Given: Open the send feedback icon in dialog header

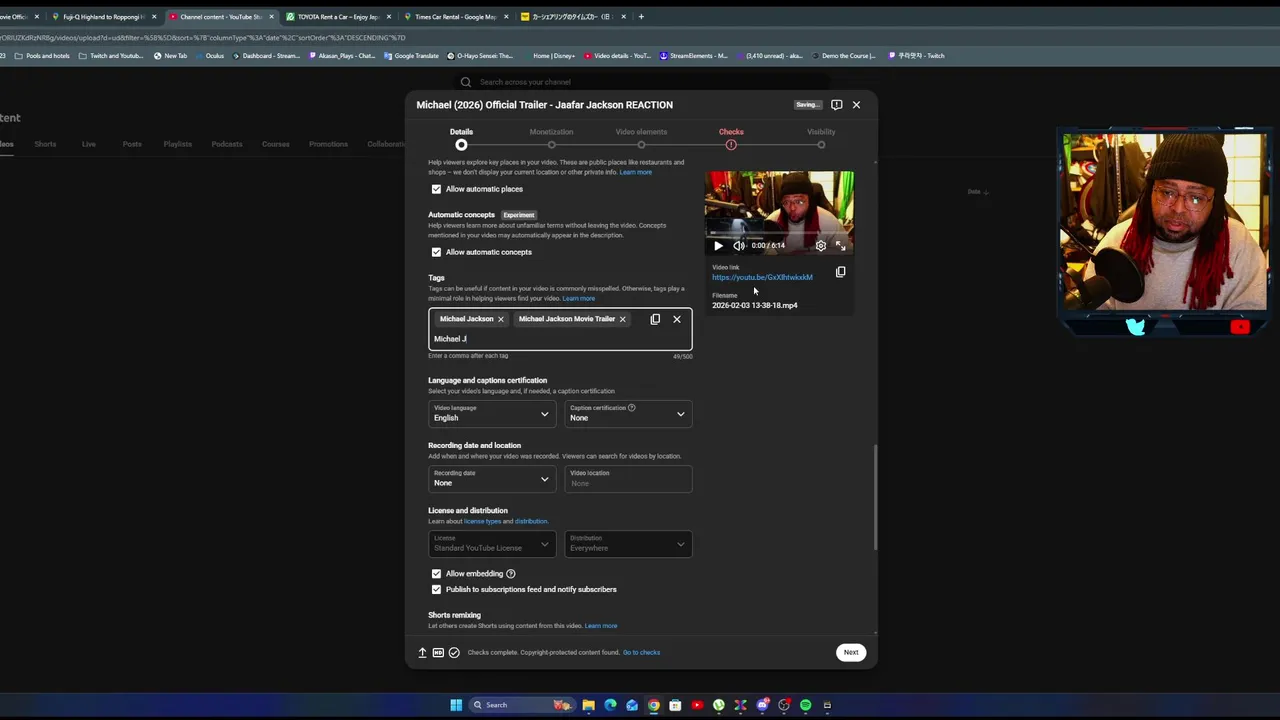Looking at the screenshot, I should [837, 104].
